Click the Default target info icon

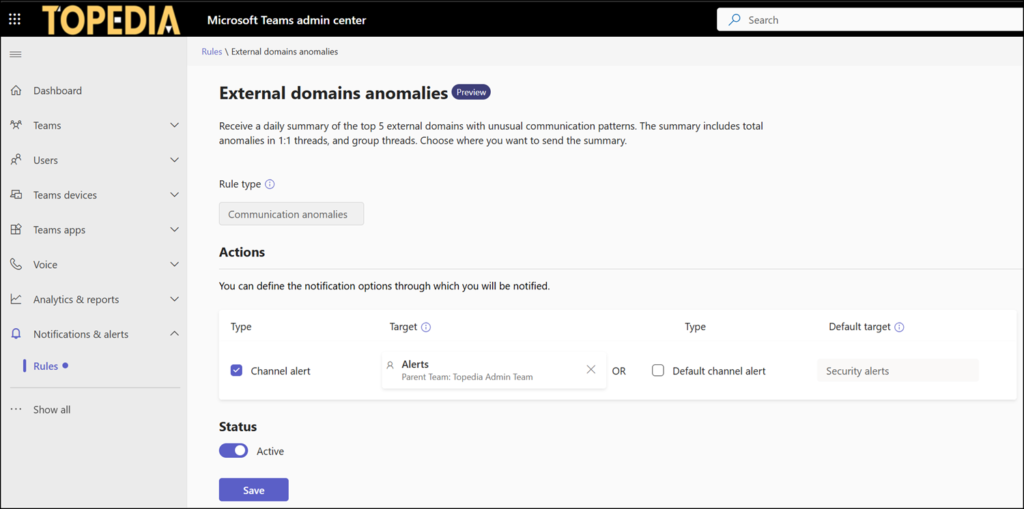(x=899, y=327)
